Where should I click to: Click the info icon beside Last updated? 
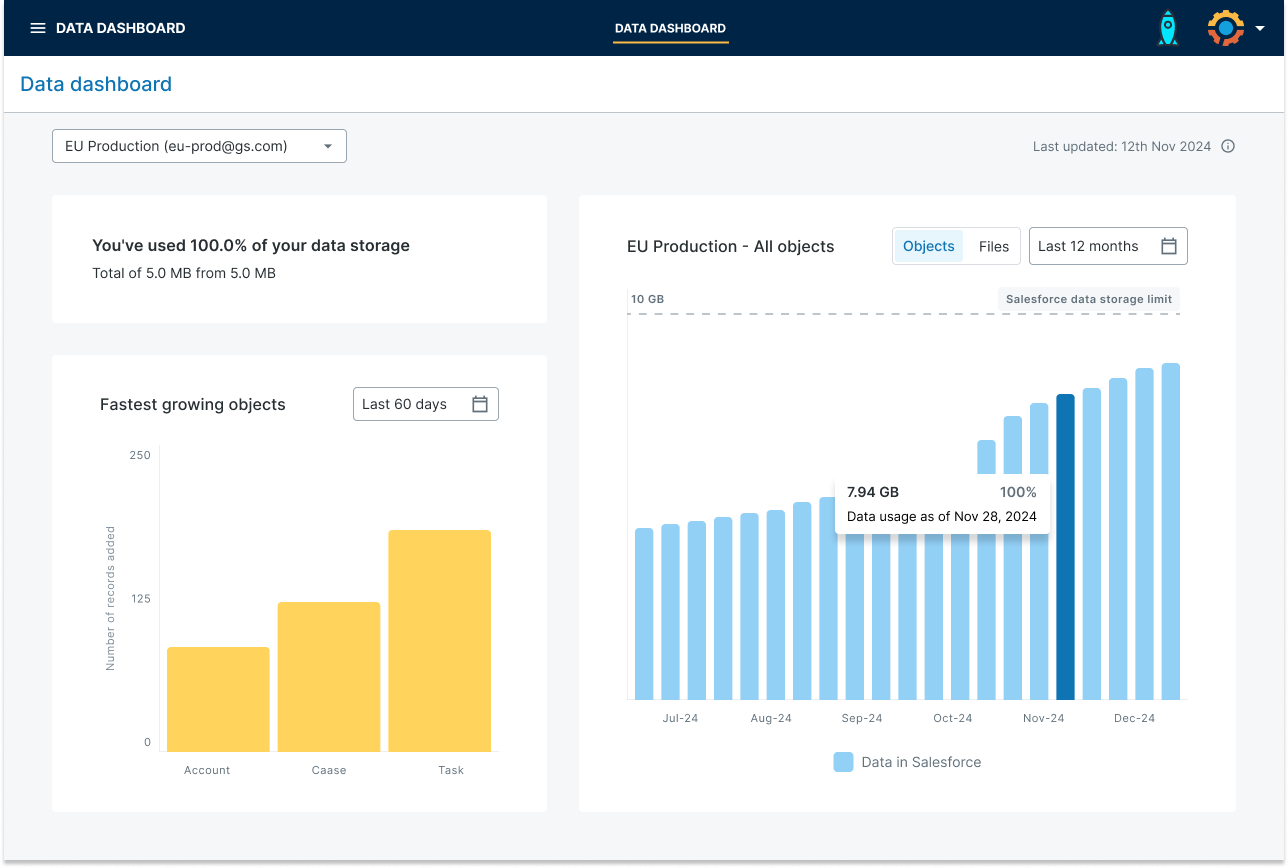[1228, 146]
